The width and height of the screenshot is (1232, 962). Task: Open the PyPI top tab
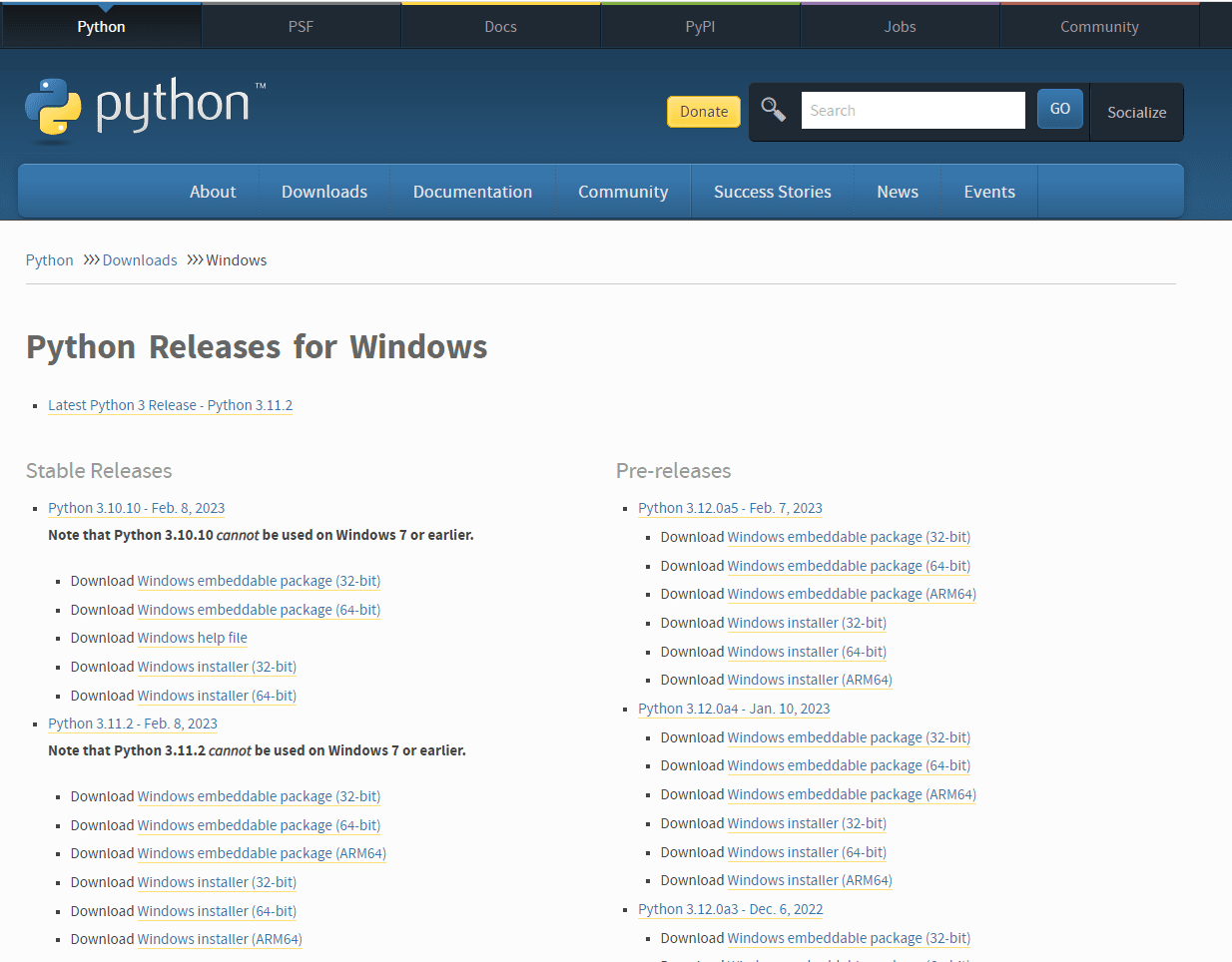point(700,26)
